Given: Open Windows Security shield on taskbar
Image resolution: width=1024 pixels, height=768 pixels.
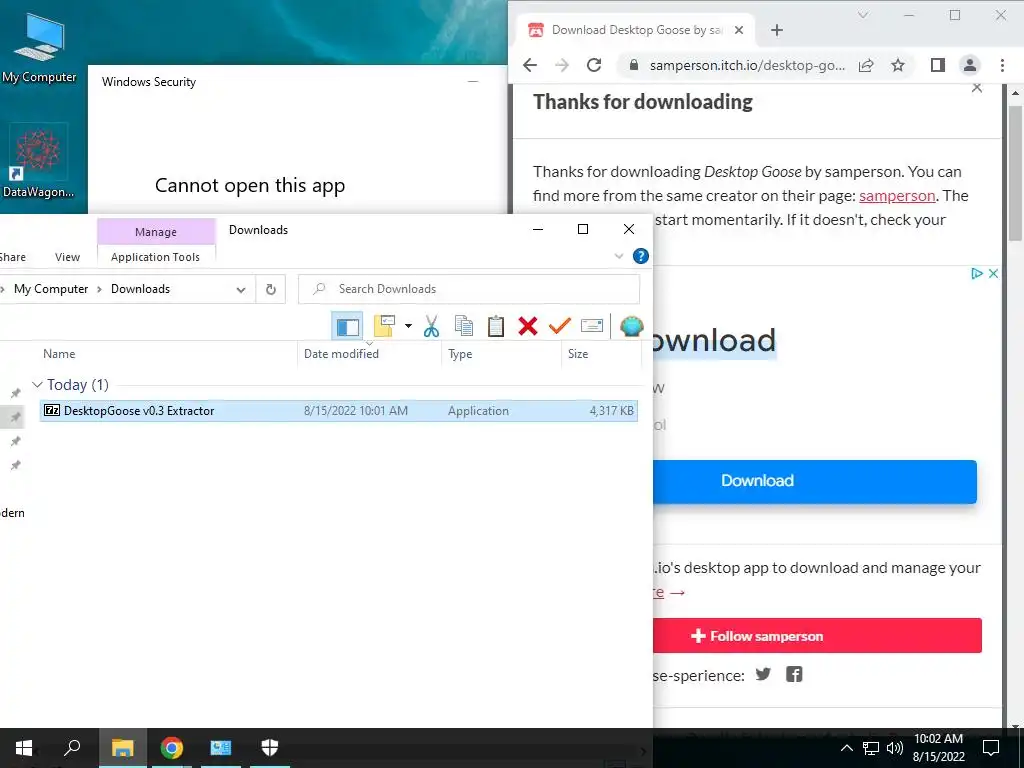Looking at the screenshot, I should click(270, 747).
